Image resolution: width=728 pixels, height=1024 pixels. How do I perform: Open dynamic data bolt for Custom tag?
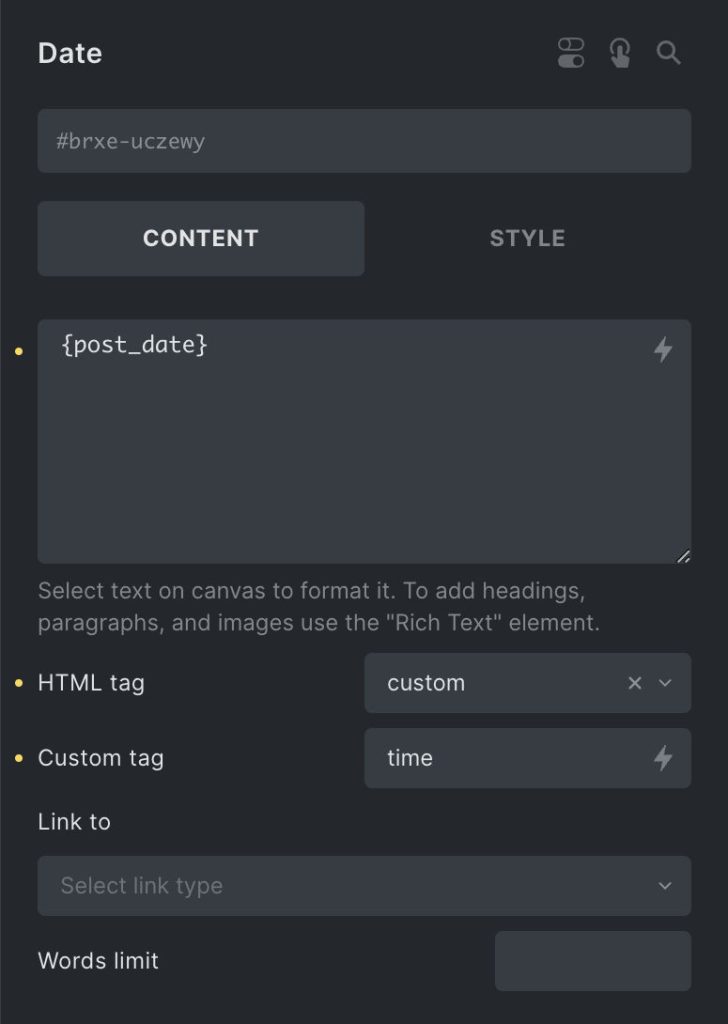coord(663,758)
